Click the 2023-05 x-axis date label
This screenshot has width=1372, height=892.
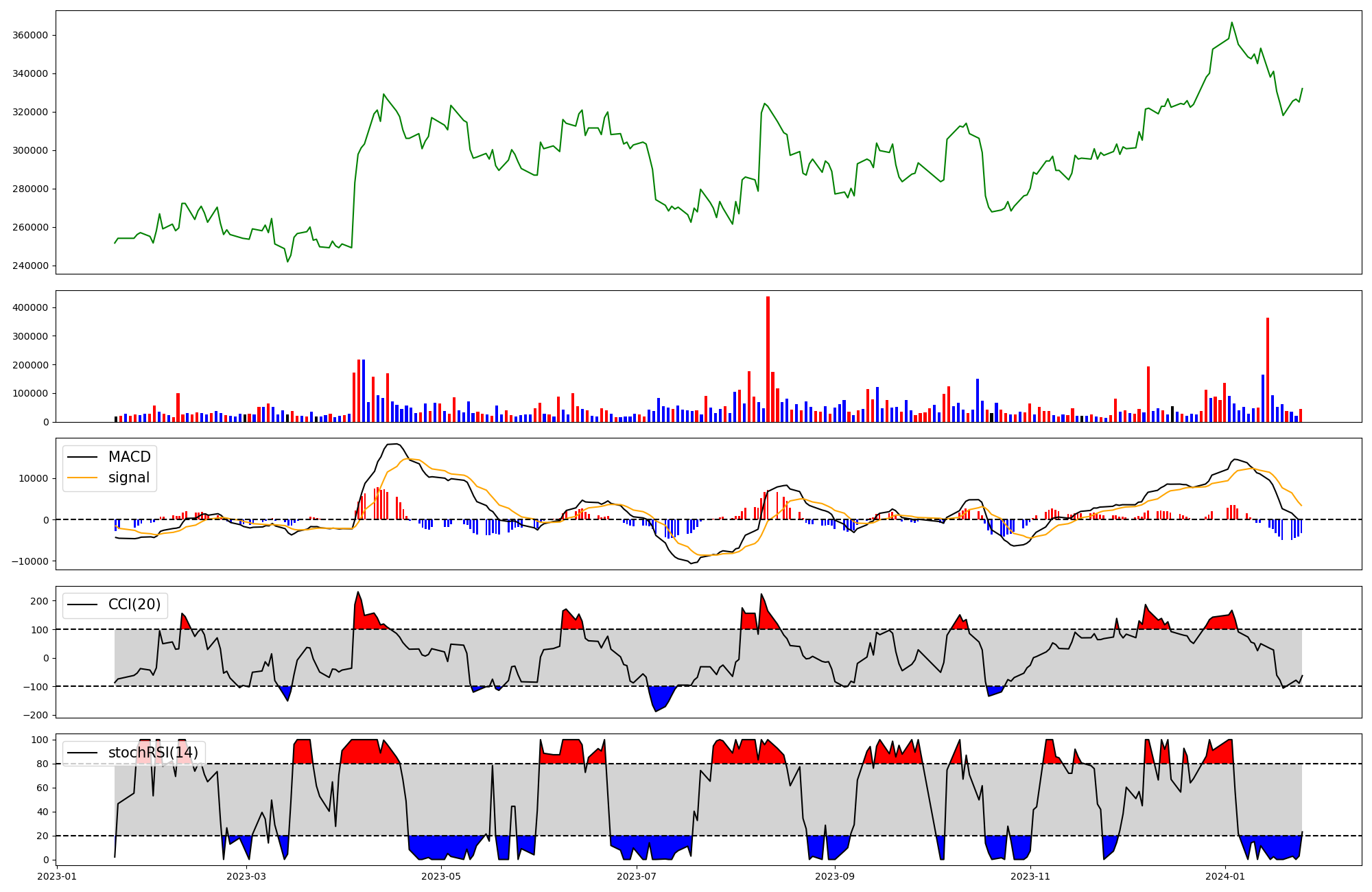tap(441, 876)
